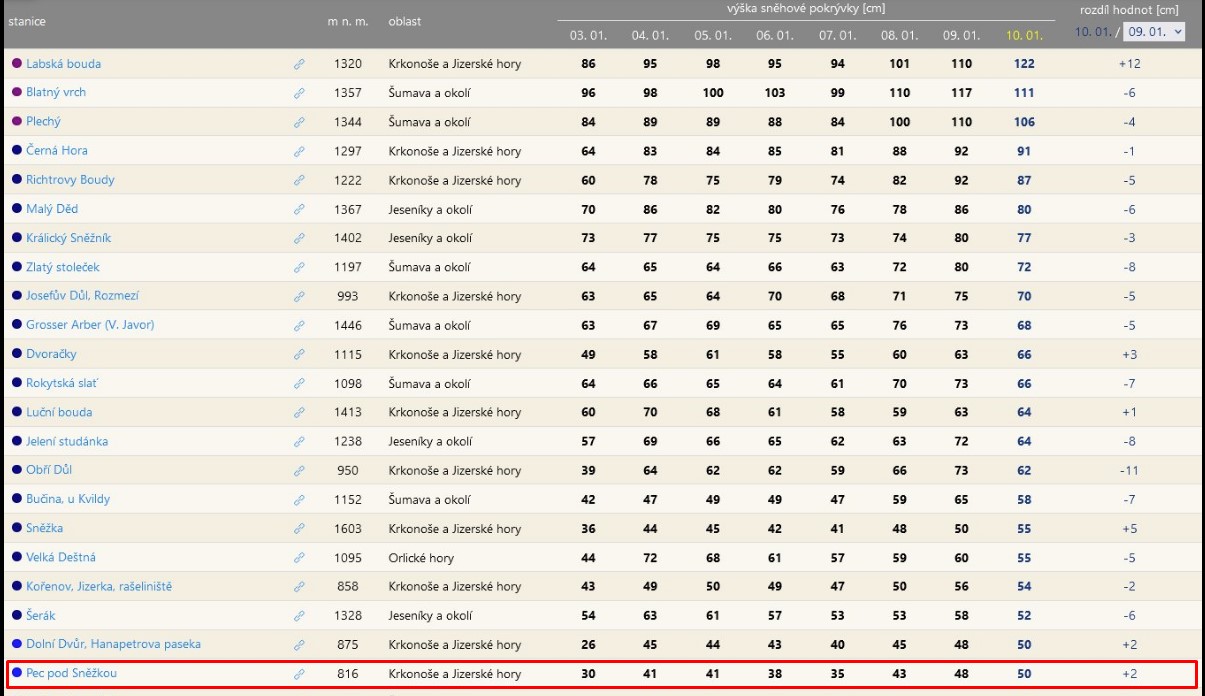Sort by the 'stanice' column header

pos(27,21)
